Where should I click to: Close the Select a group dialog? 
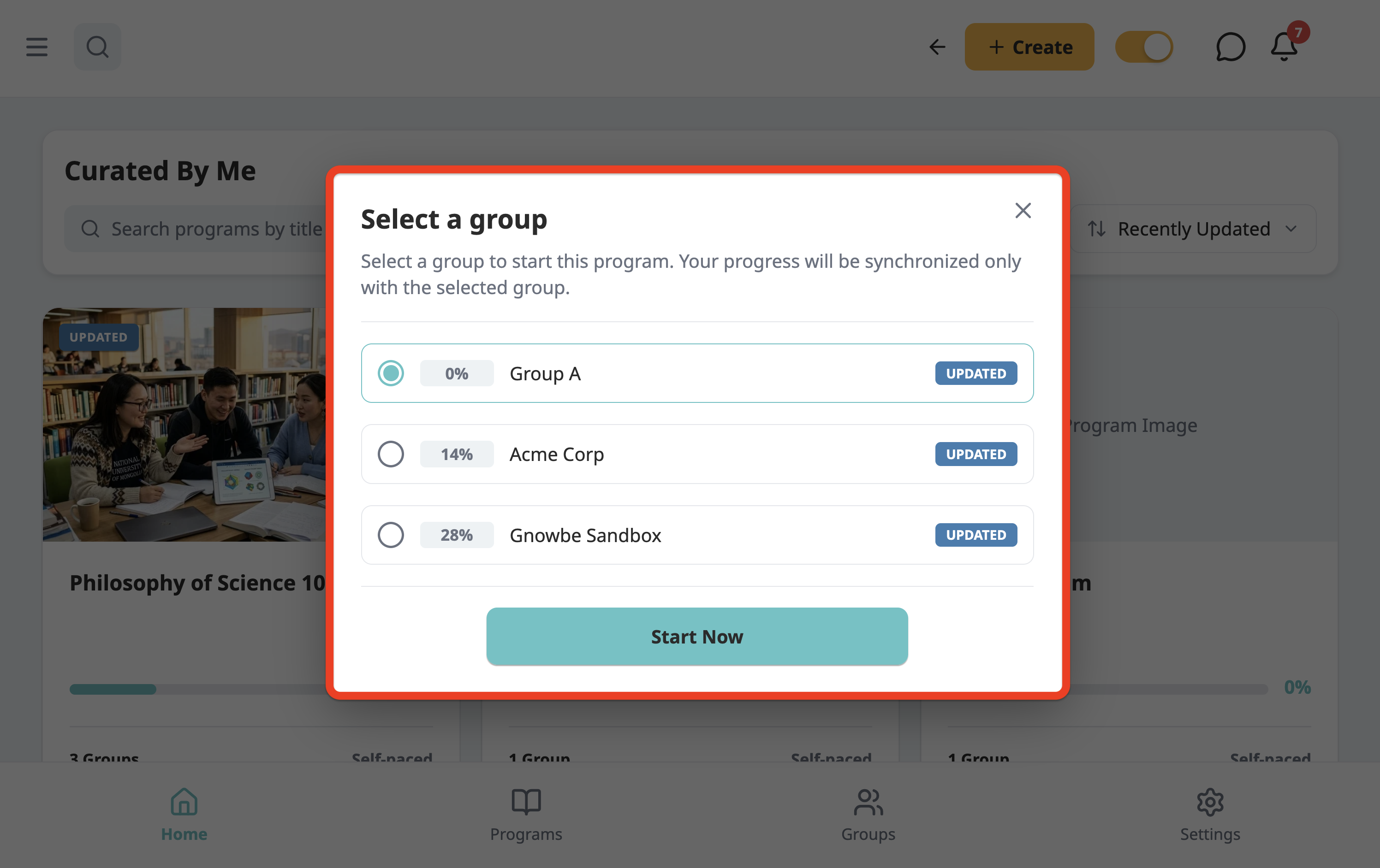(1023, 210)
